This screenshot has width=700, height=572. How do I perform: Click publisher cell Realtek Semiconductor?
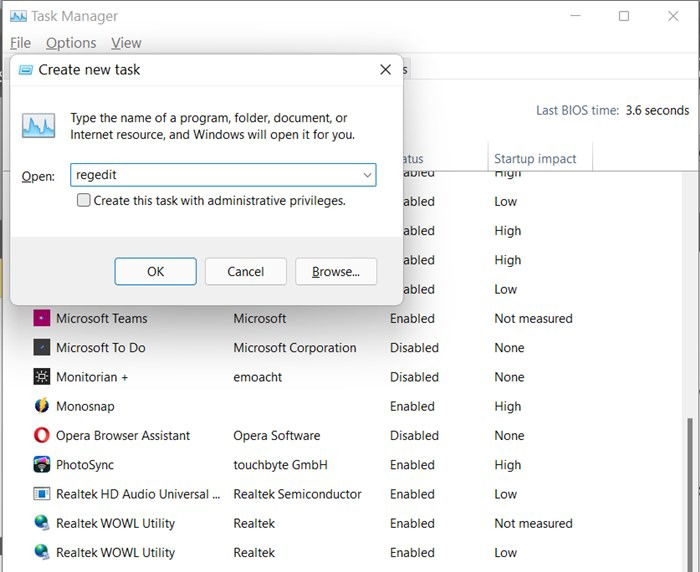click(297, 494)
